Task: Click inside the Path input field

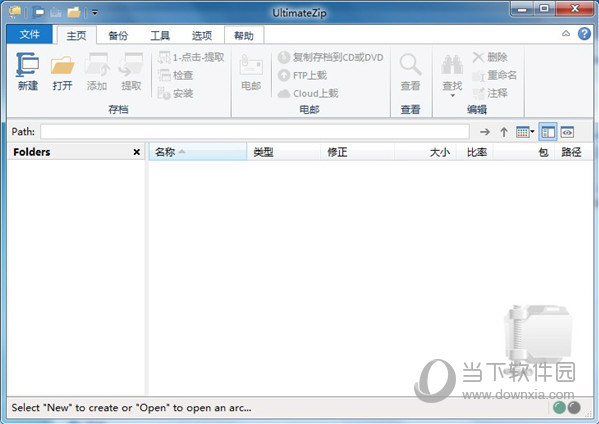Action: [255, 132]
